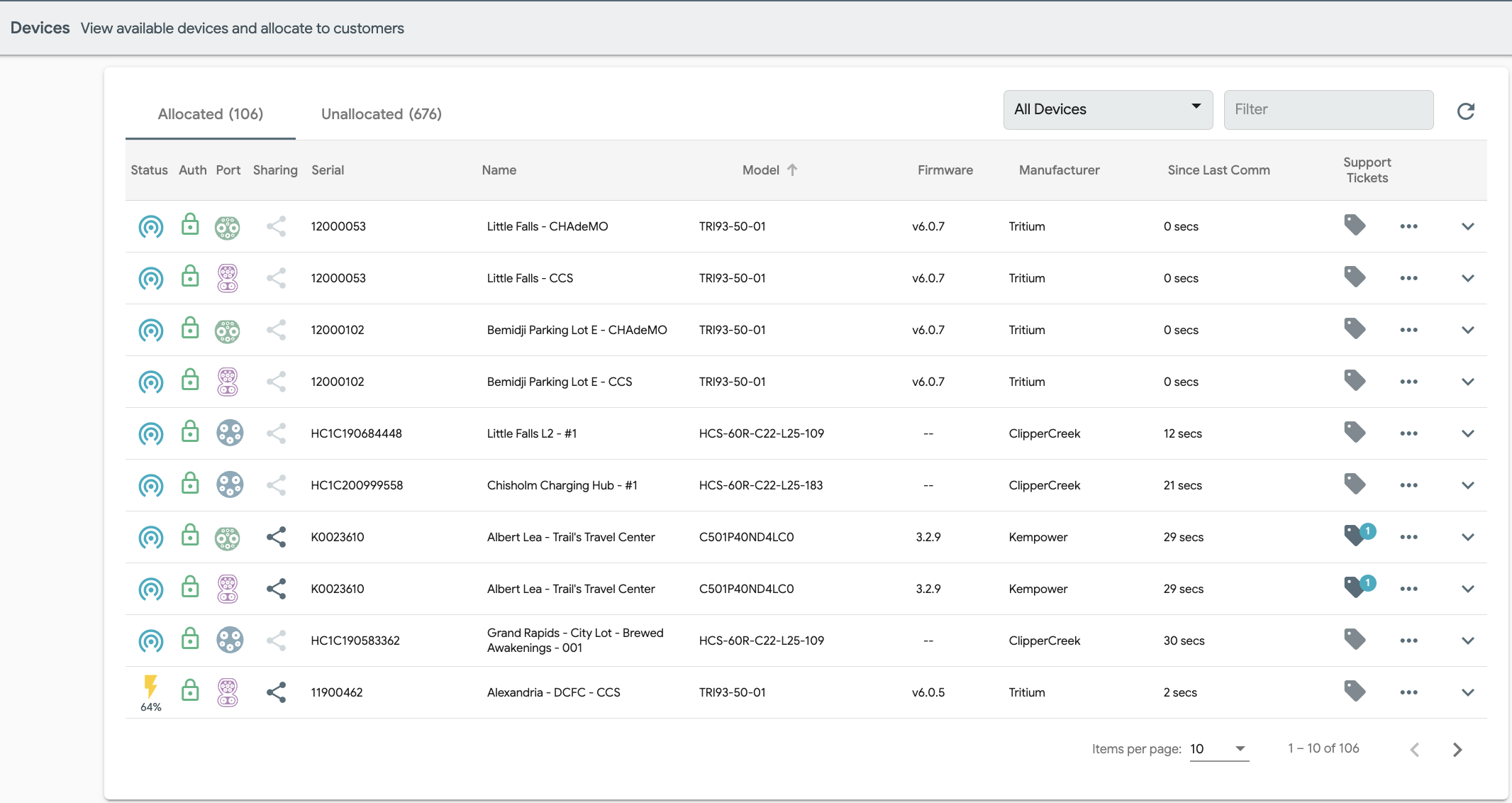
Task: Click J1772 port icon for Little Falls L2 - #1
Action: (230, 433)
